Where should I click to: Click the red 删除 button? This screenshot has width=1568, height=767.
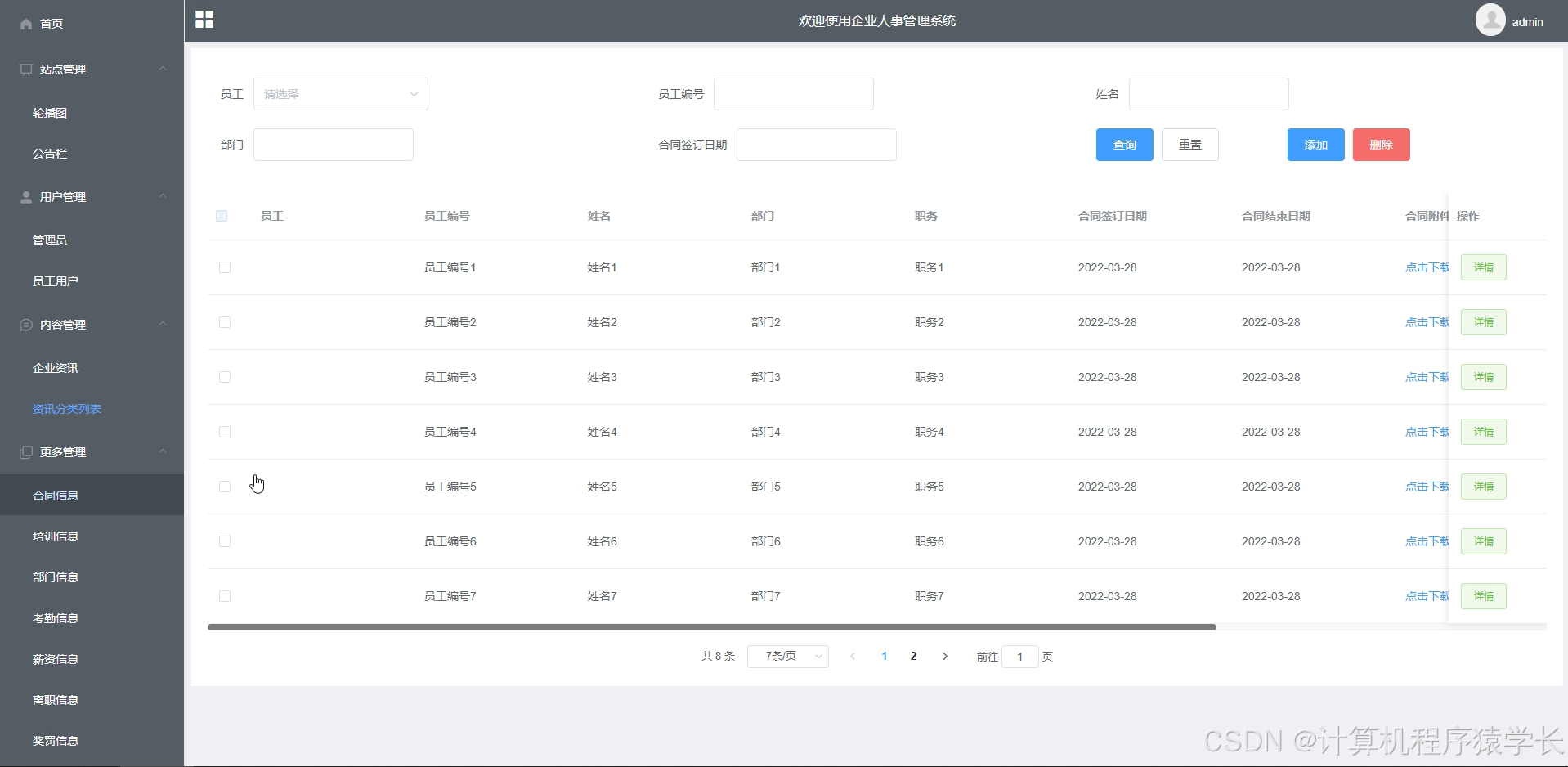[x=1381, y=145]
